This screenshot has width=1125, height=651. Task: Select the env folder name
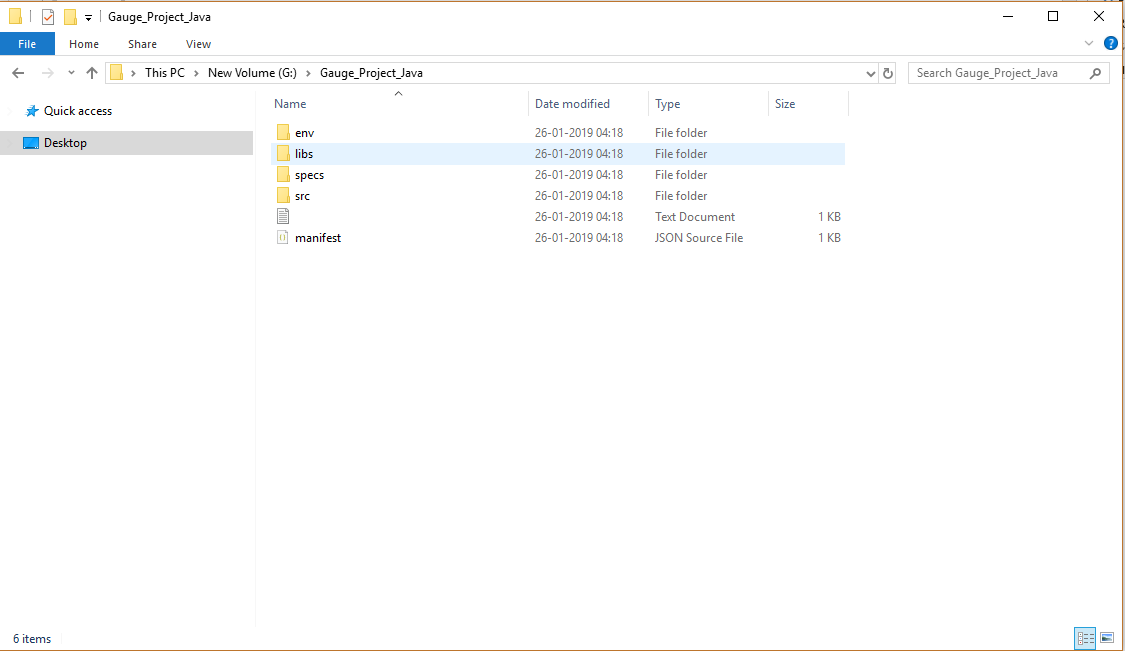tap(304, 133)
